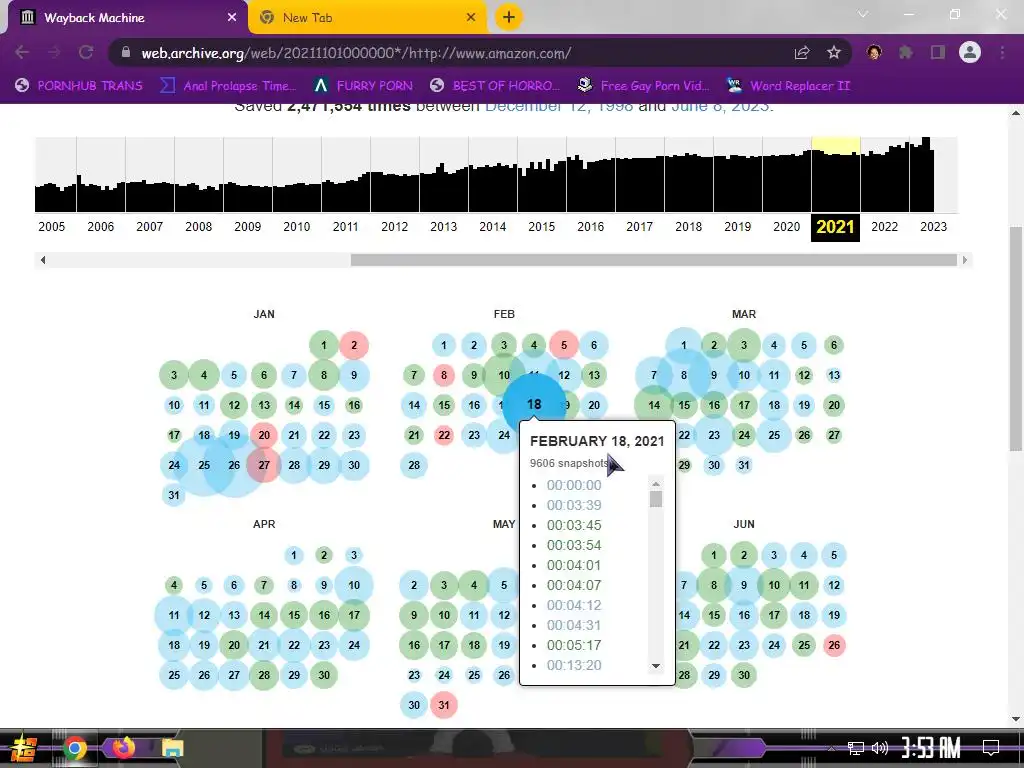This screenshot has width=1024, height=768.
Task: Click the site lock icon
Action: [126, 52]
